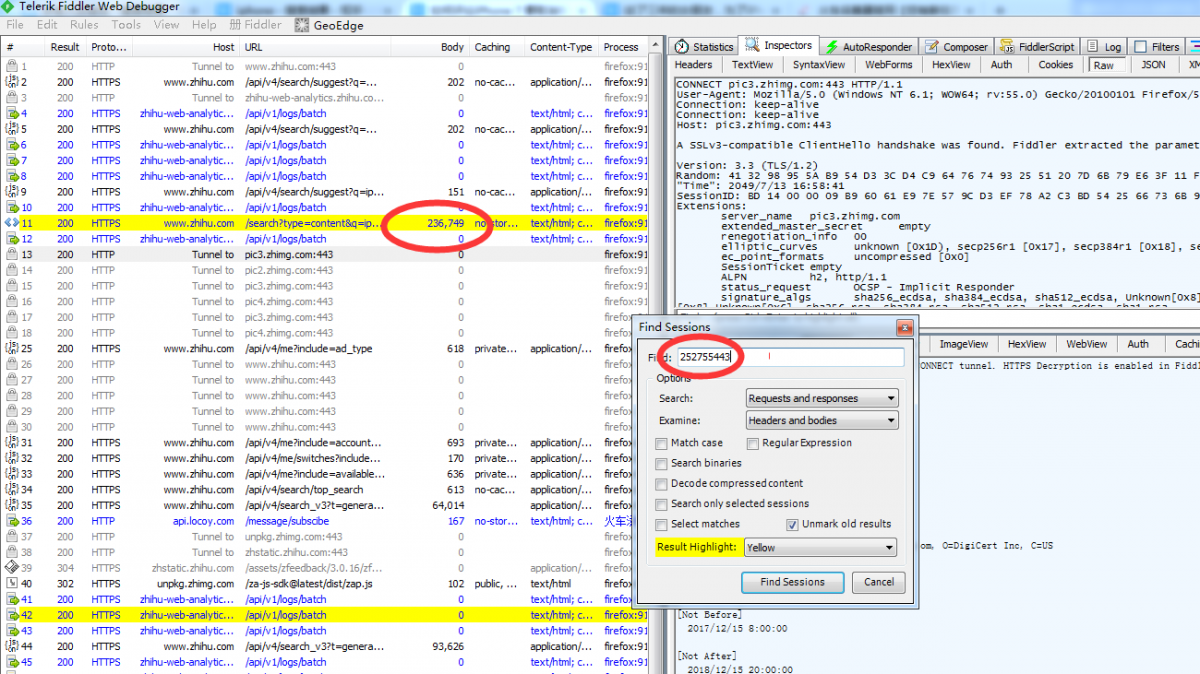Open the Examine dropdown

(822, 421)
